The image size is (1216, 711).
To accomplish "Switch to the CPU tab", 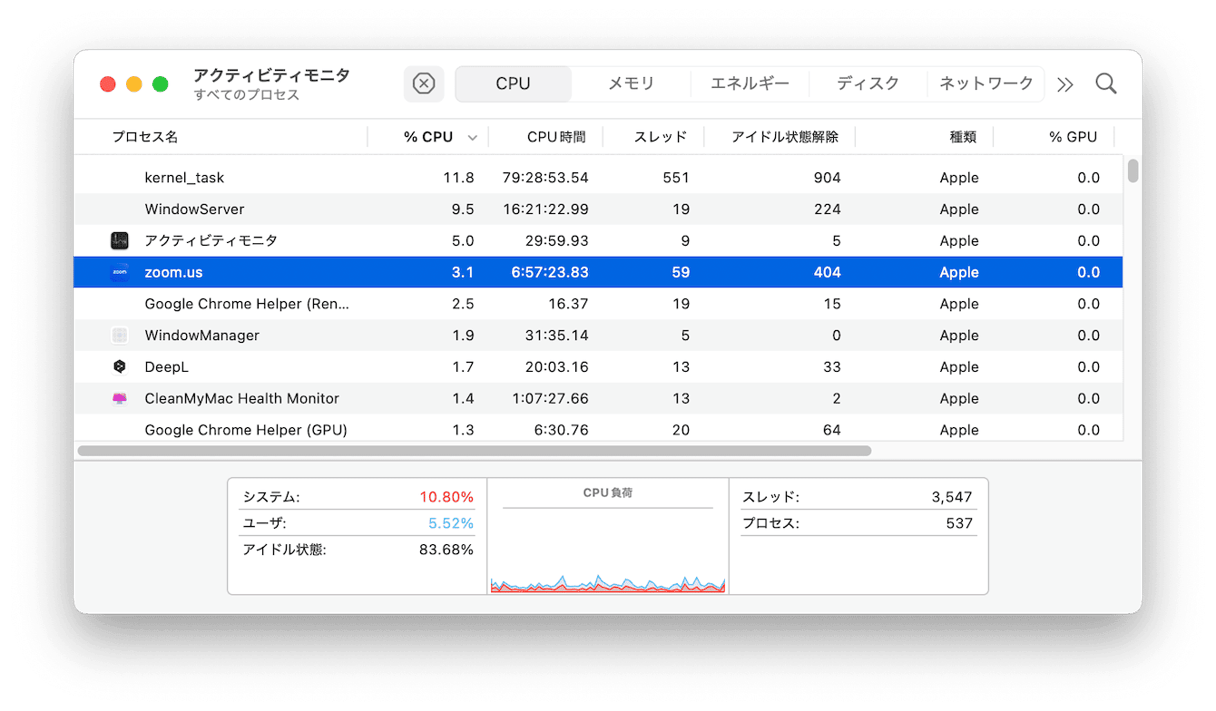I will click(x=513, y=84).
